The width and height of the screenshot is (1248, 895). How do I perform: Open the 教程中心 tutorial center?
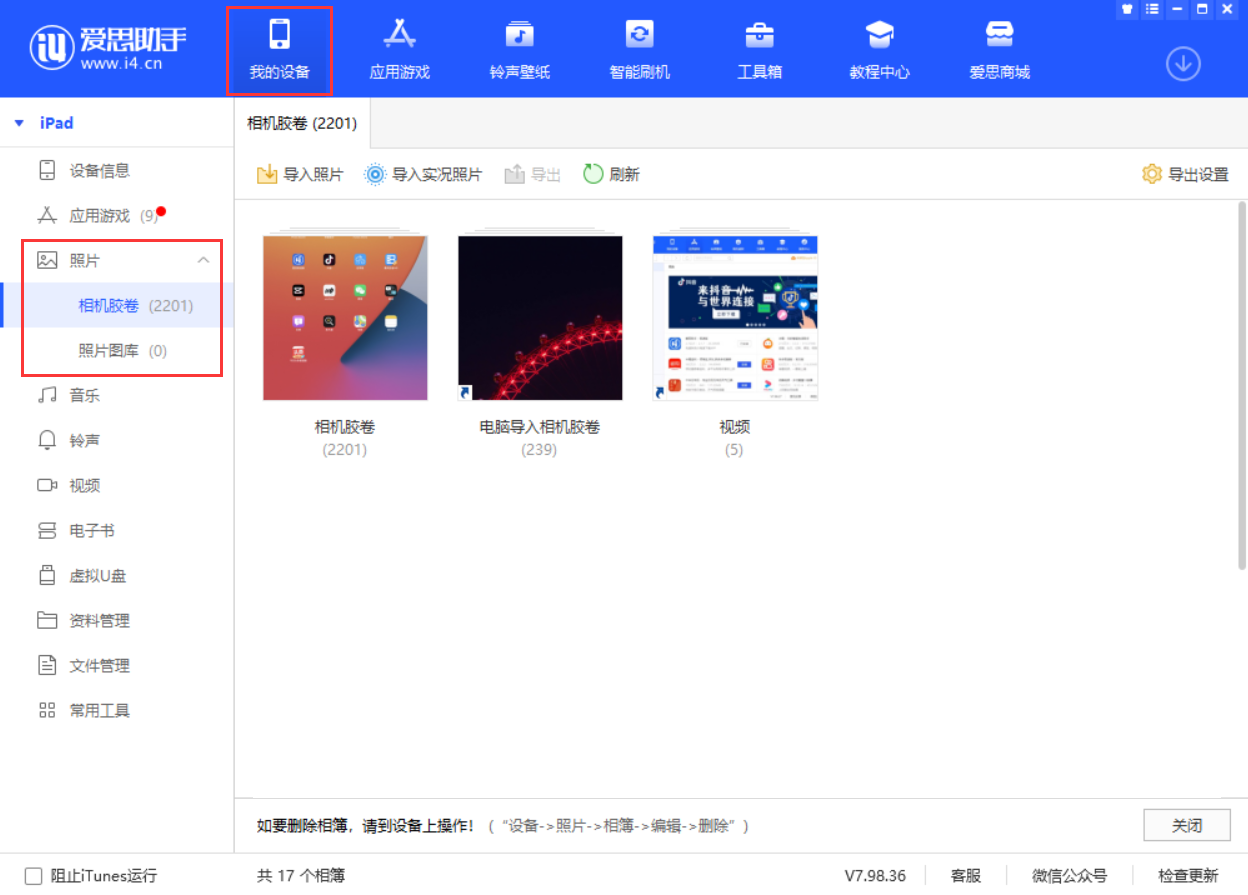[x=879, y=48]
